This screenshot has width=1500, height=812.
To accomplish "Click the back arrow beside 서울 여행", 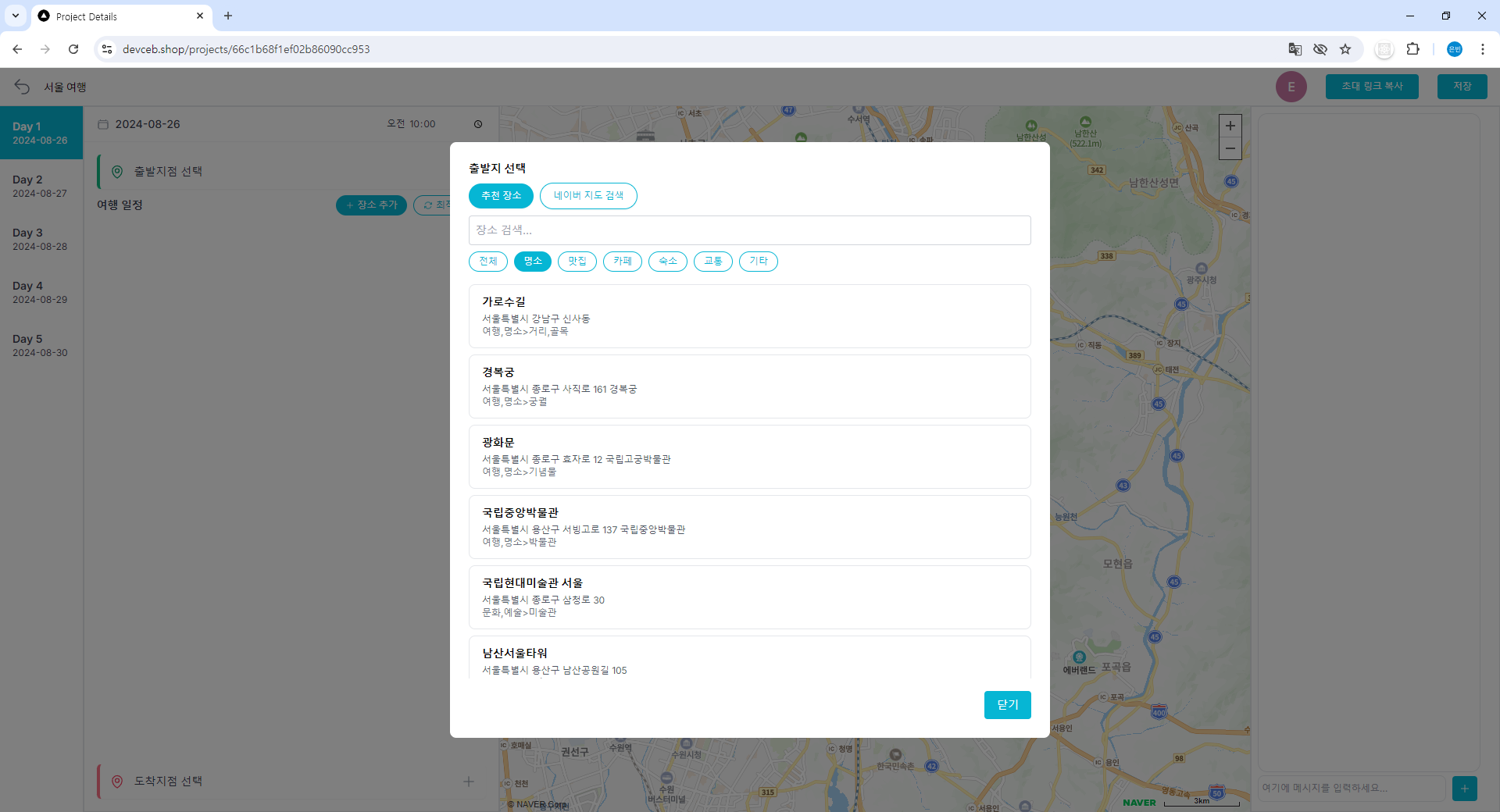I will point(22,87).
